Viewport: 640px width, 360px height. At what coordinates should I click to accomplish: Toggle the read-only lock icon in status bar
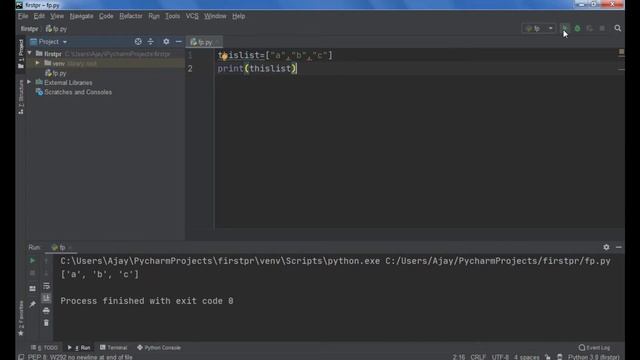[548, 357]
